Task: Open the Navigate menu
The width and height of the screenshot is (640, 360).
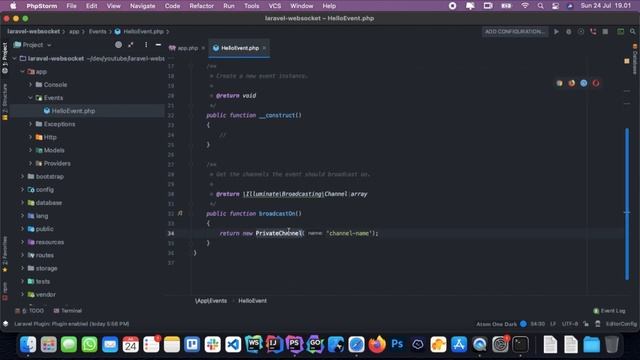Action: [142, 6]
